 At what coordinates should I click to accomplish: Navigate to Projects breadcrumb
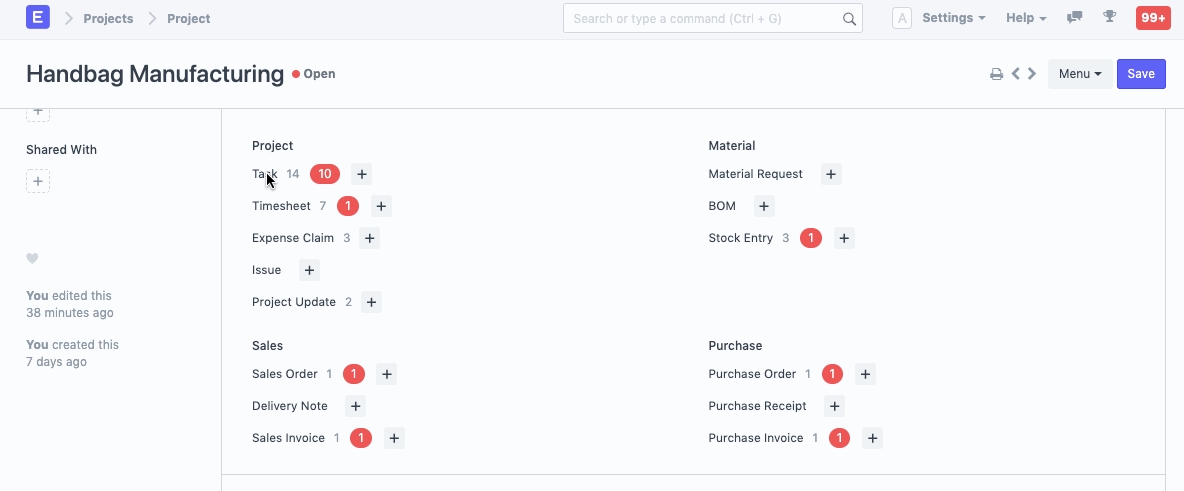pos(108,18)
